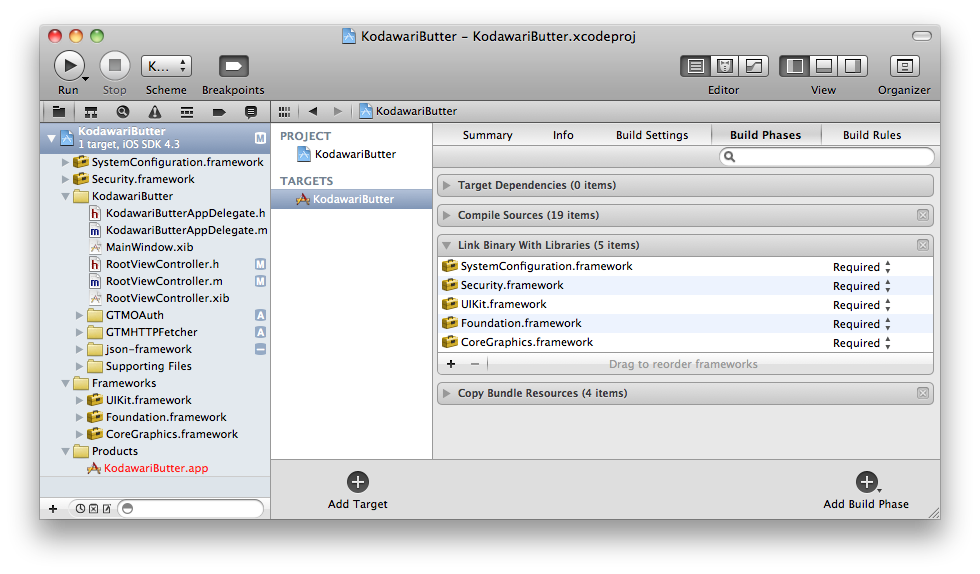The width and height of the screenshot is (980, 574).
Task: Collapse the KodawariButter project root
Action: click(52, 138)
